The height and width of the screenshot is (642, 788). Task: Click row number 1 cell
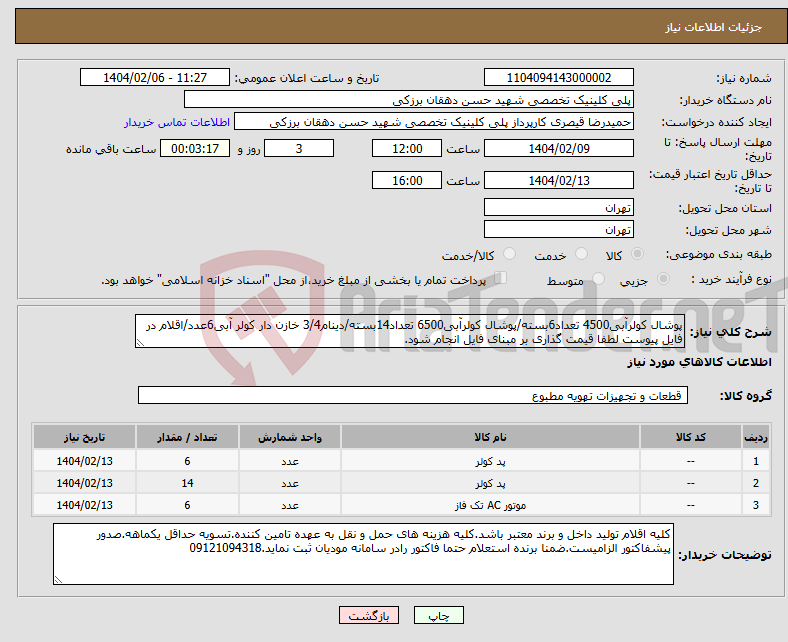click(756, 461)
